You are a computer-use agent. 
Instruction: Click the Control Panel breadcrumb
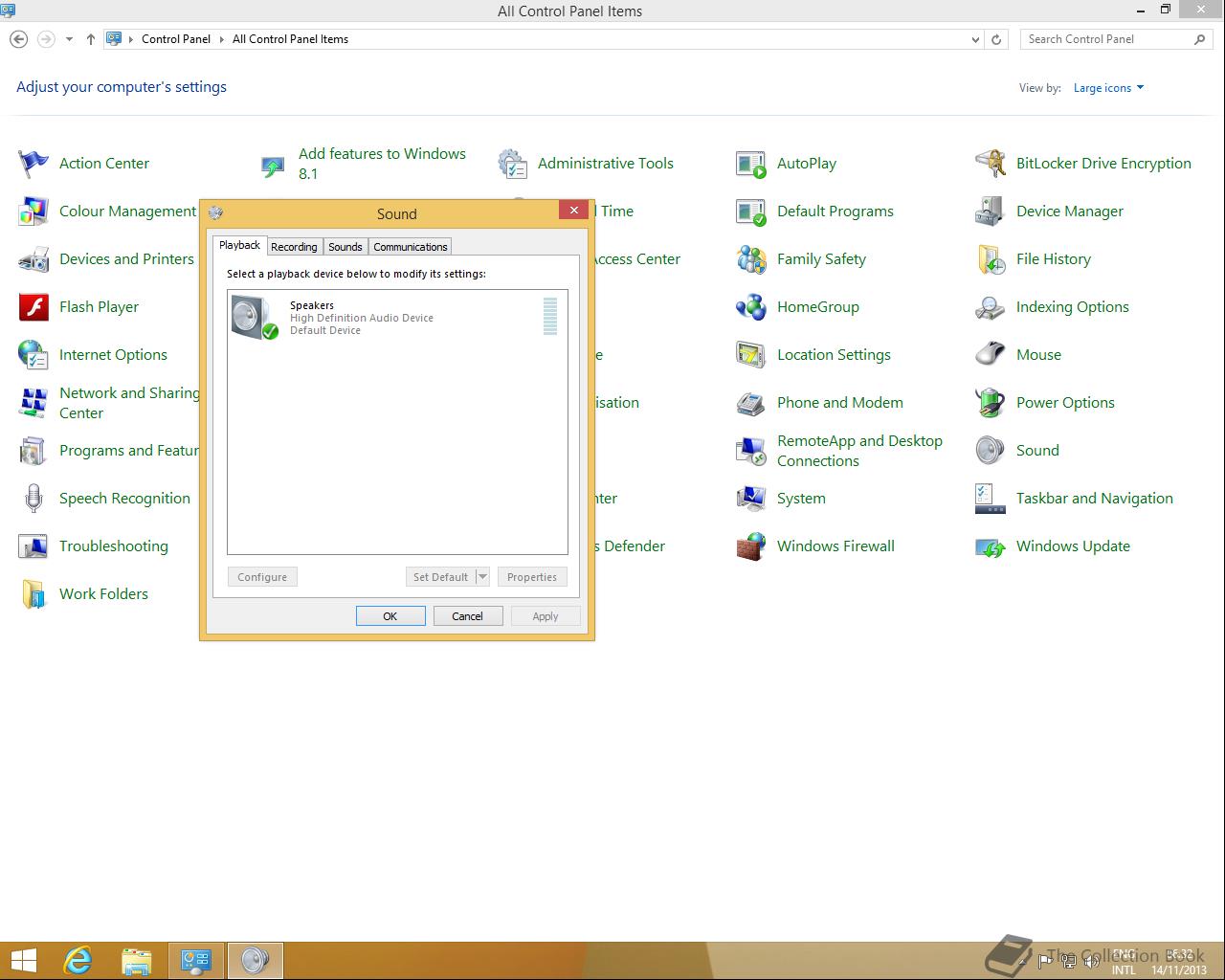click(x=176, y=39)
